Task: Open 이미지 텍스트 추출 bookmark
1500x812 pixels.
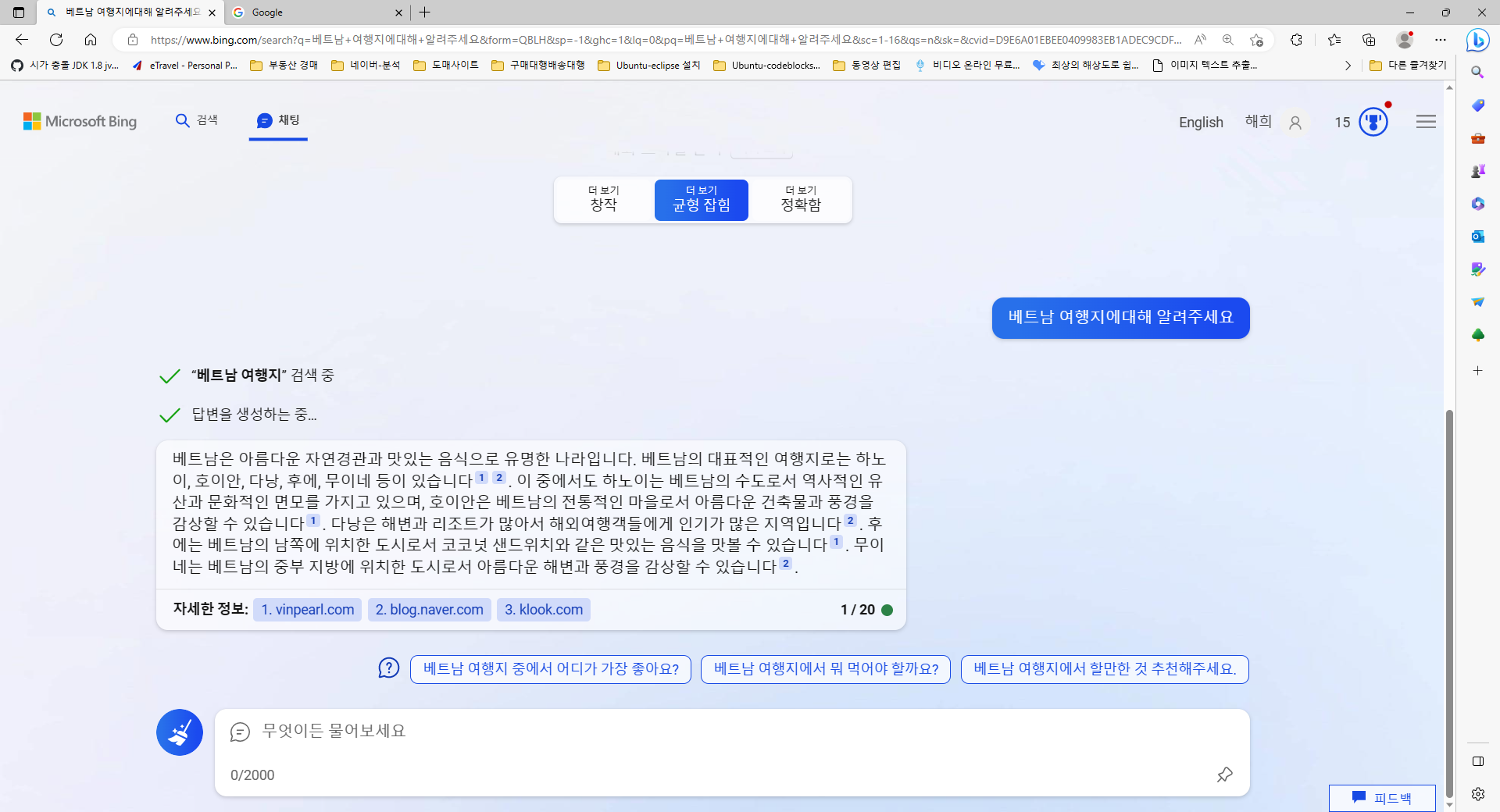Action: pyautogui.click(x=1205, y=66)
